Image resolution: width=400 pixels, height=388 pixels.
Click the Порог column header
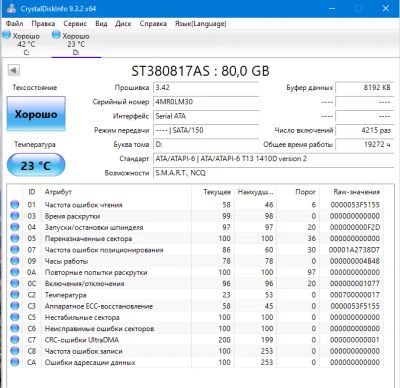pos(298,192)
